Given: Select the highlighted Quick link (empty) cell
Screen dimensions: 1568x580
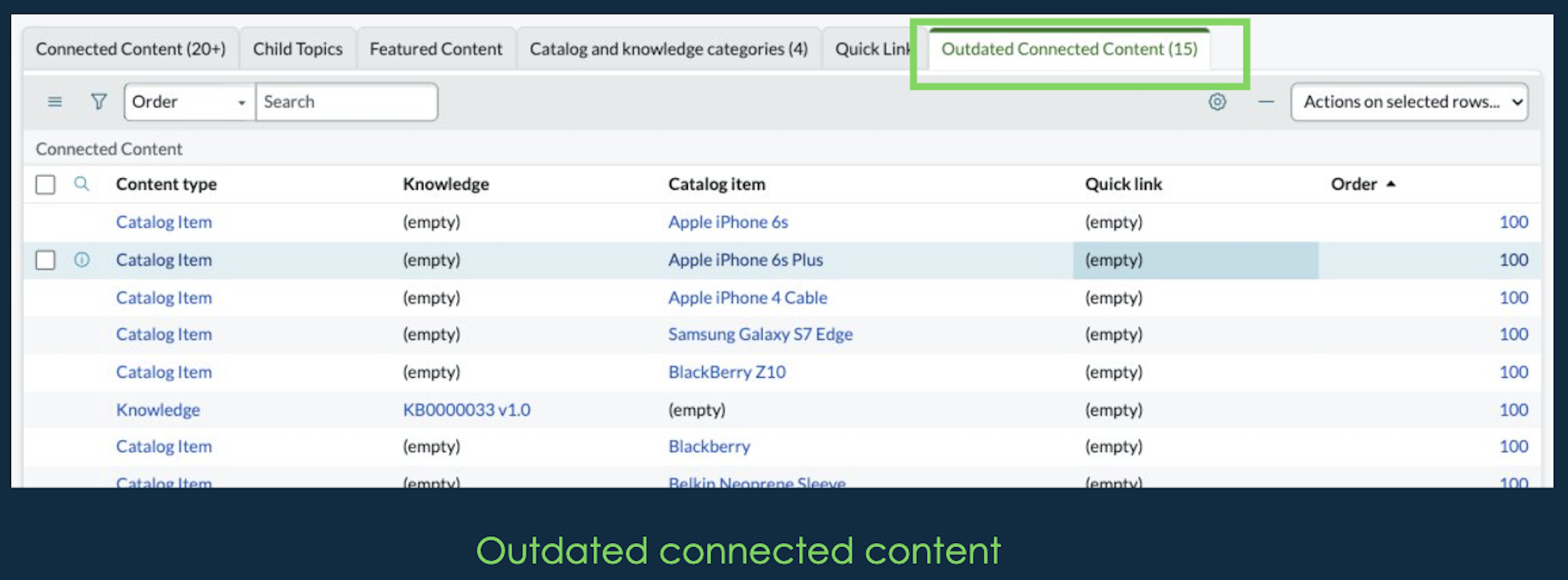Looking at the screenshot, I should click(1196, 260).
